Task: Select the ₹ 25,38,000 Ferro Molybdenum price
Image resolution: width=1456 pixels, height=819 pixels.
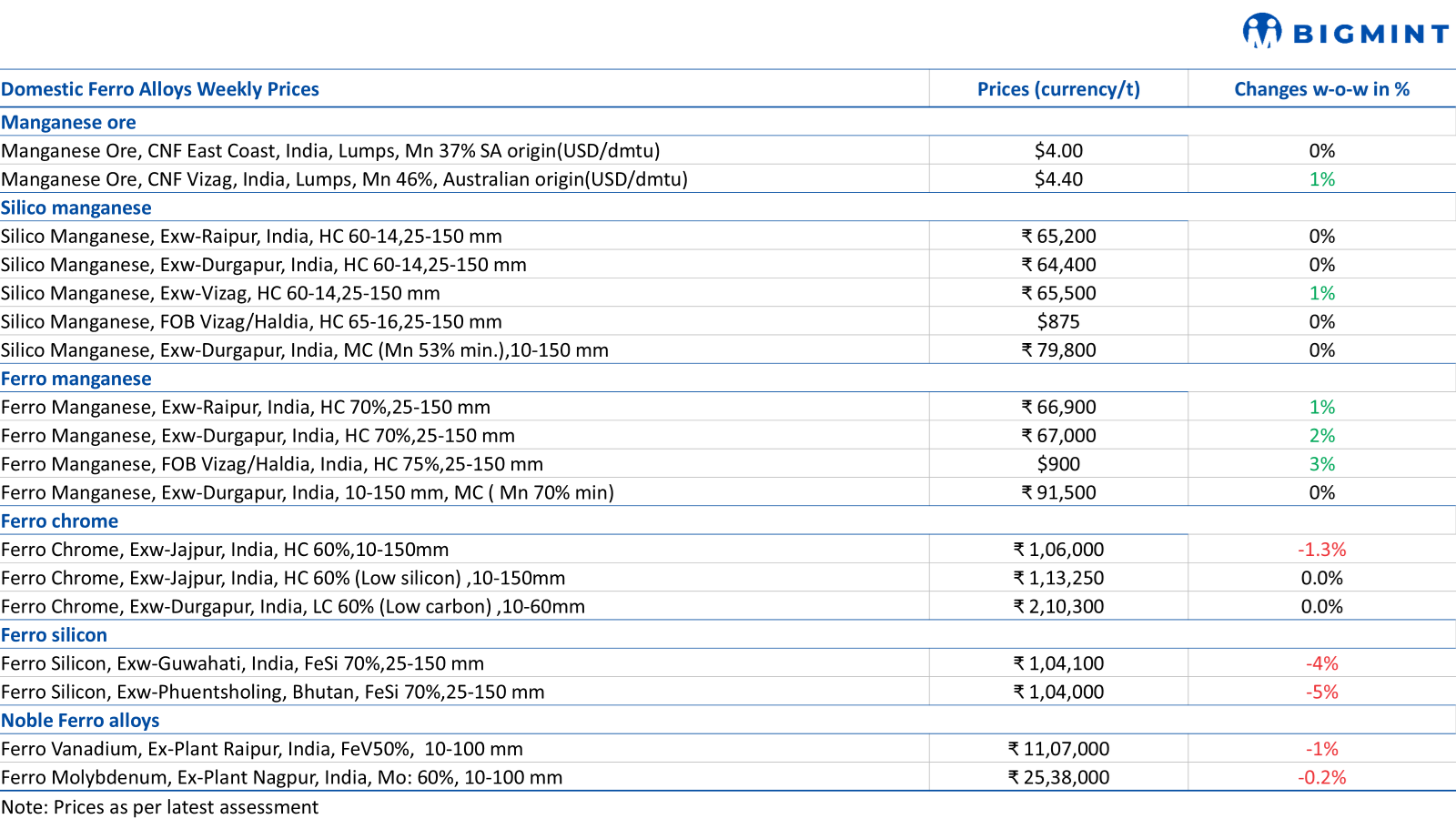Action: (1058, 777)
